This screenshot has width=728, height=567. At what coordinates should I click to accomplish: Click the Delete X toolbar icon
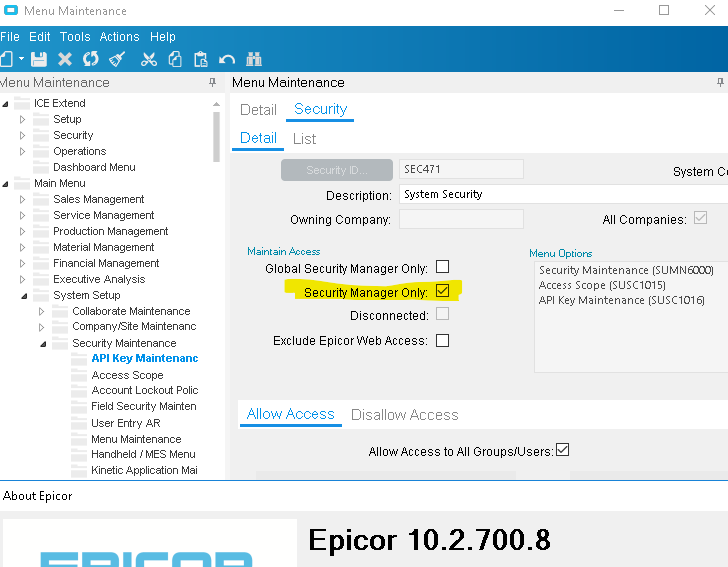[x=65, y=59]
